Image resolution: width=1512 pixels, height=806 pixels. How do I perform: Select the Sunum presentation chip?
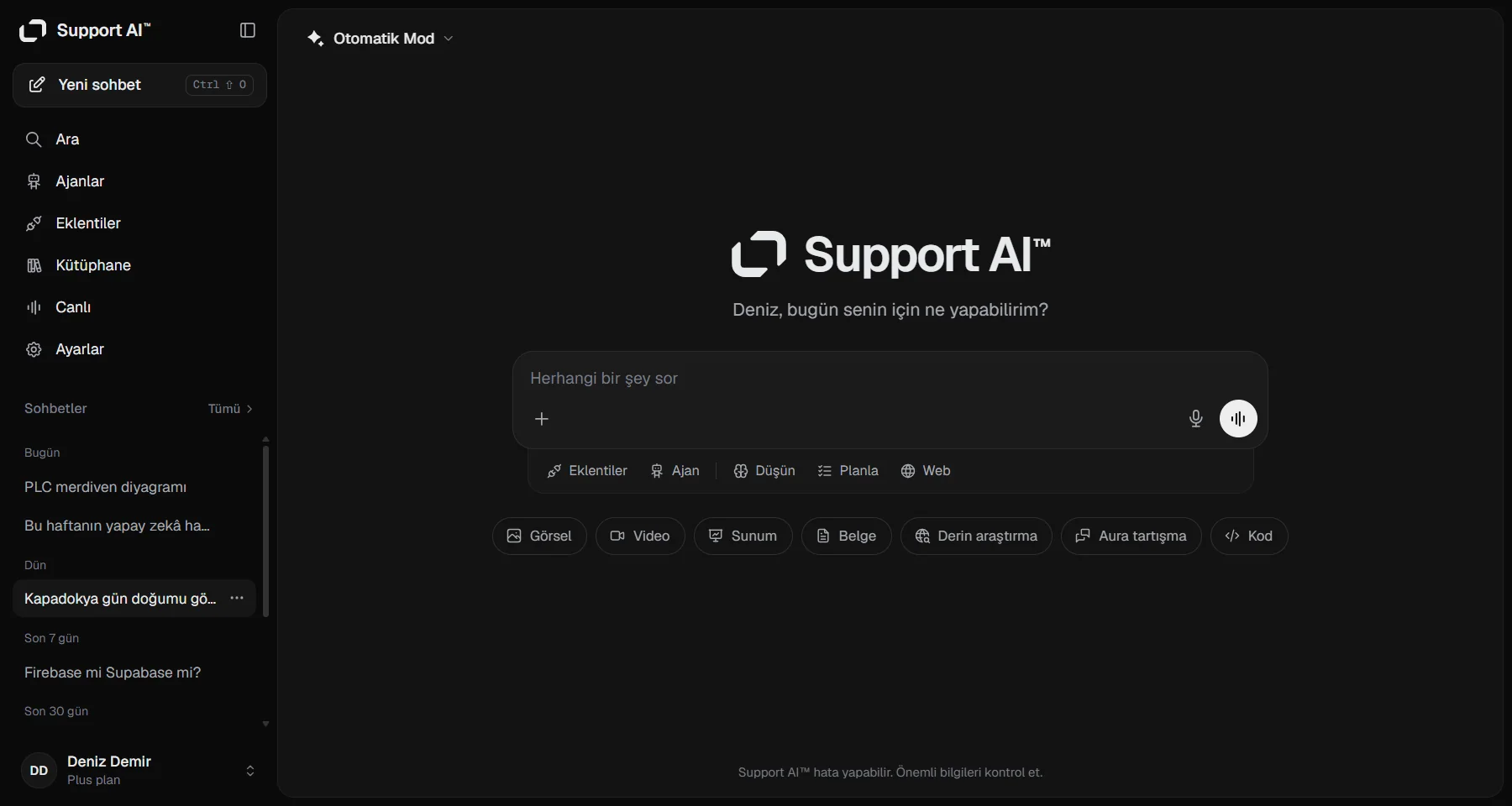(743, 536)
